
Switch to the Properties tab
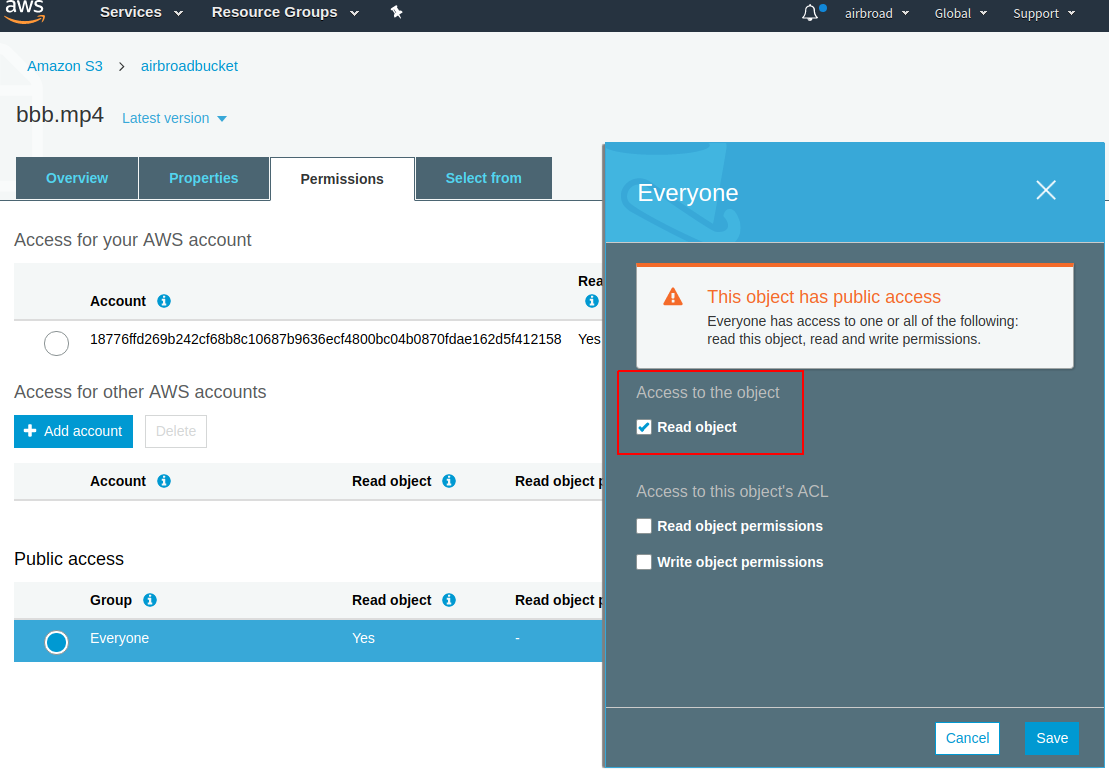click(x=204, y=178)
